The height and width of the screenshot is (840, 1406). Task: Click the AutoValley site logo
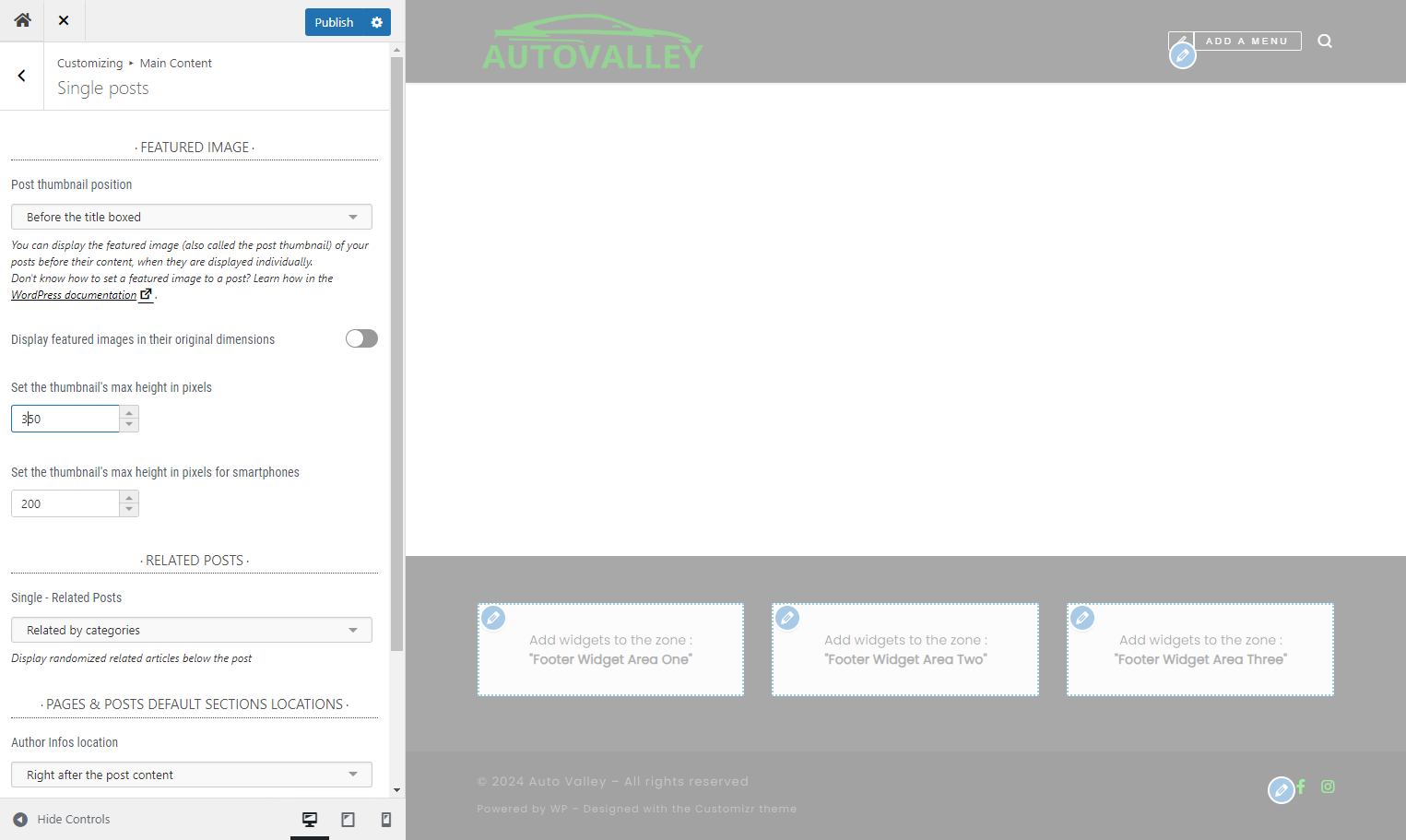593,42
